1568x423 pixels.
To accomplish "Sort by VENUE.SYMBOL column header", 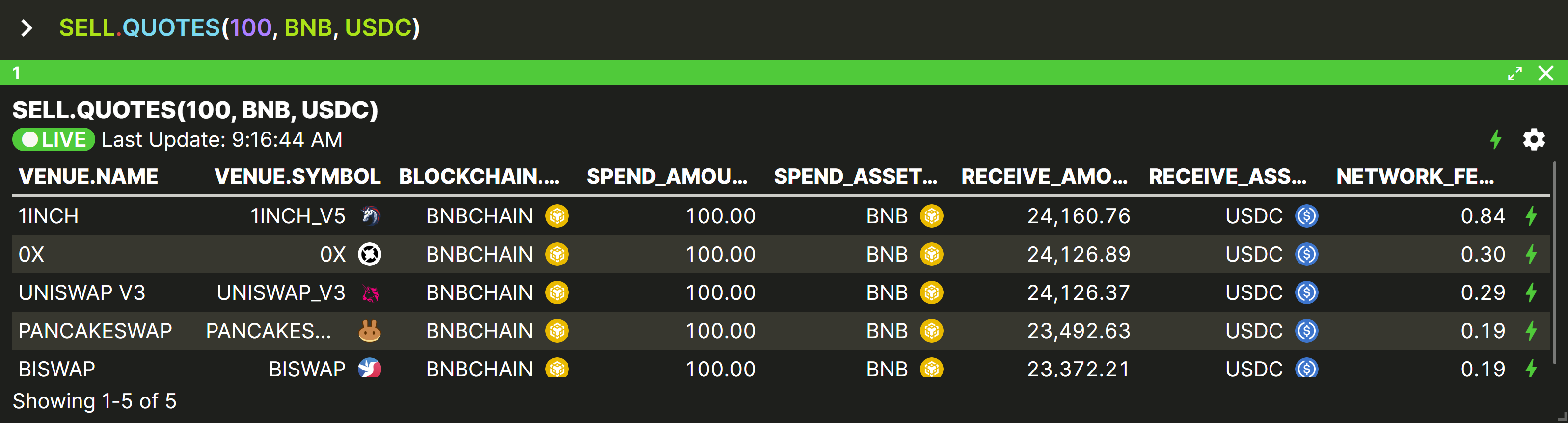I will (x=297, y=177).
